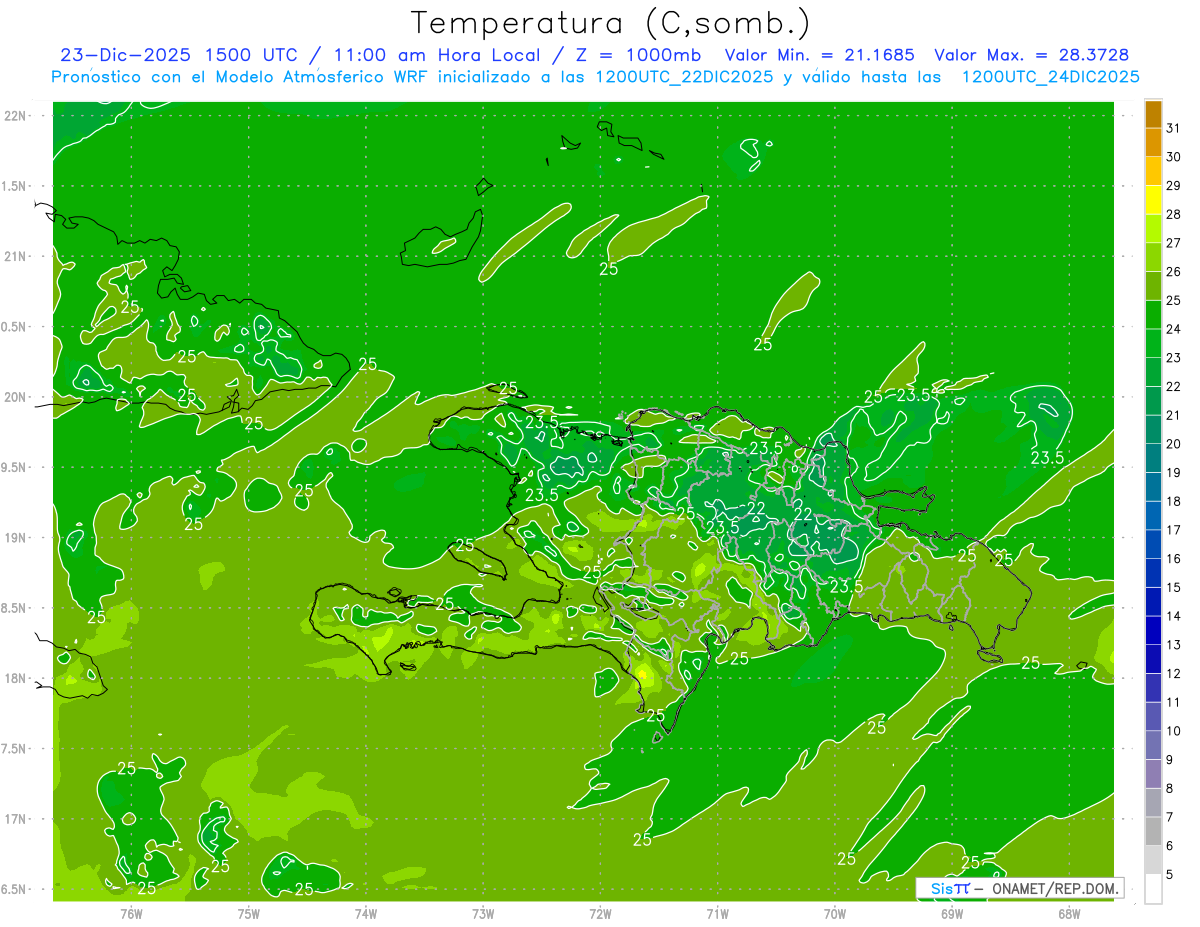Click the latitude axis label '22N'
The width and height of the screenshot is (1200, 927).
click(x=17, y=116)
